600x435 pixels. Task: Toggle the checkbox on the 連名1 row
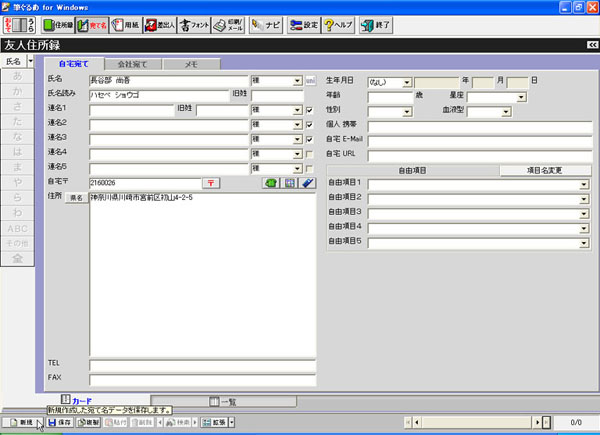click(x=309, y=110)
